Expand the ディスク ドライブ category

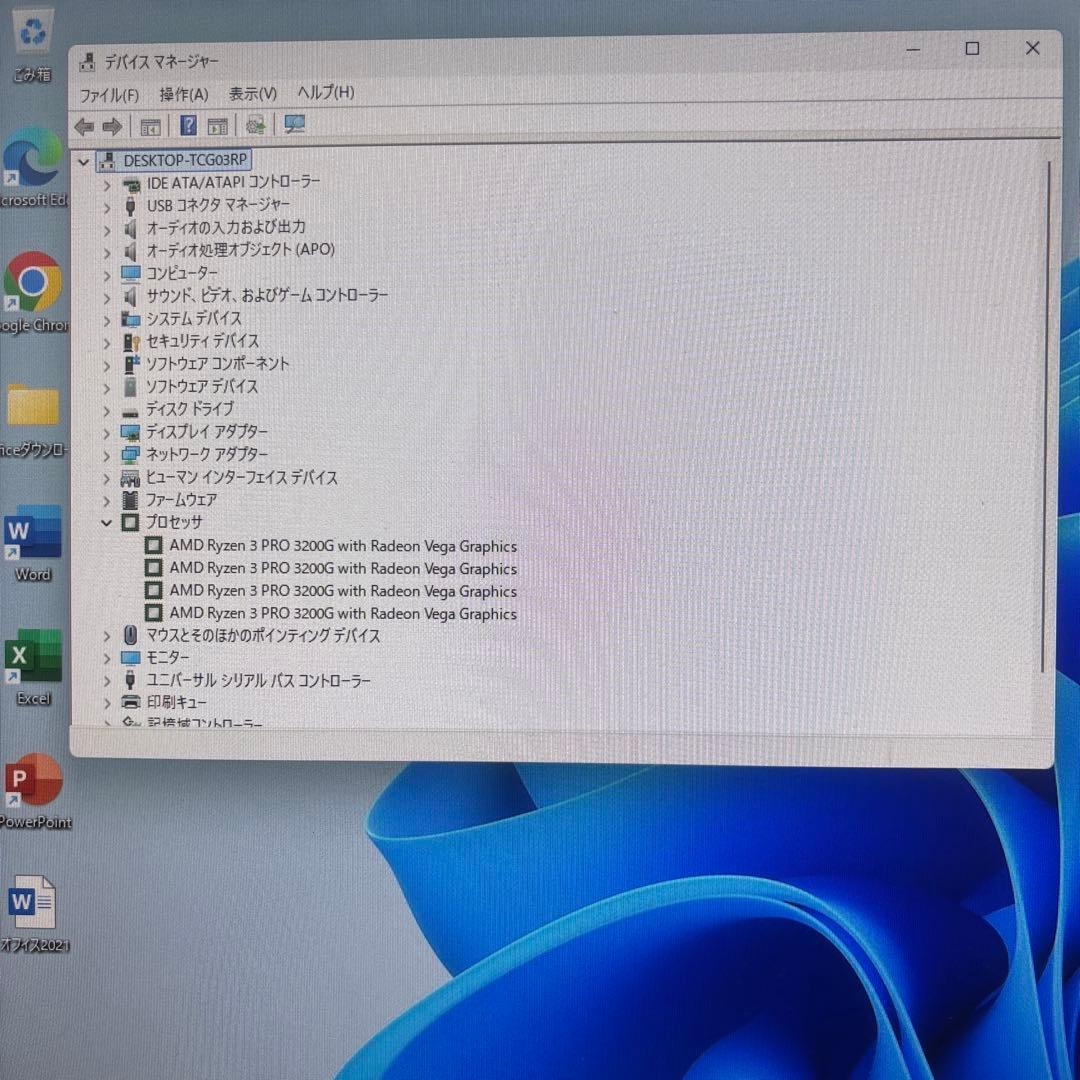(107, 409)
